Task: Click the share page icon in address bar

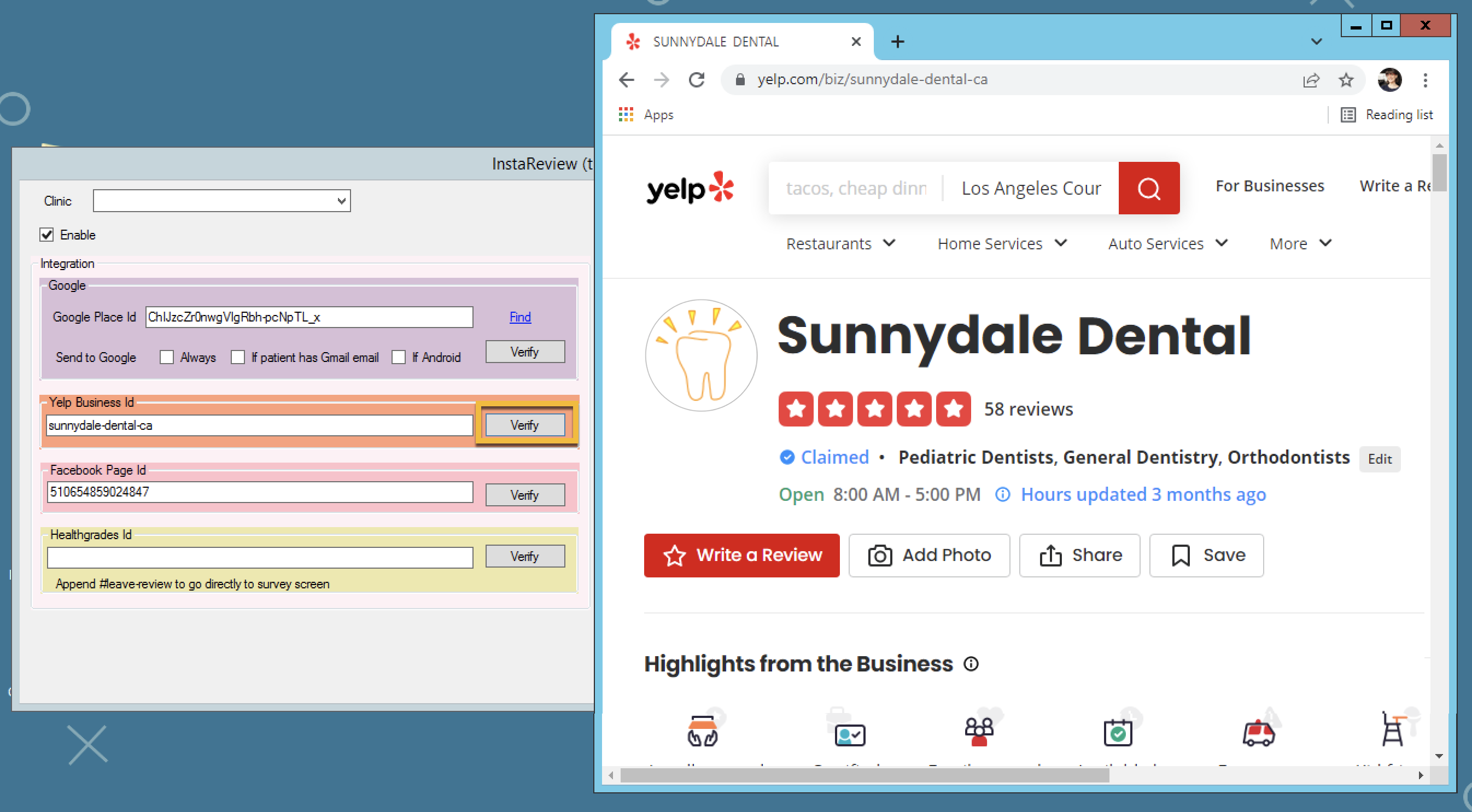Action: point(1311,79)
